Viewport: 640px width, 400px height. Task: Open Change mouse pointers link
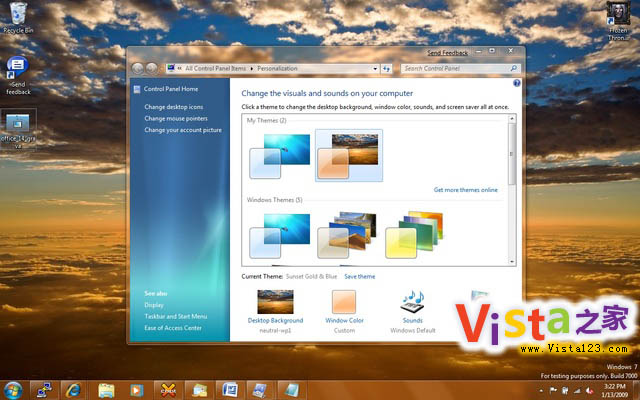click(176, 118)
